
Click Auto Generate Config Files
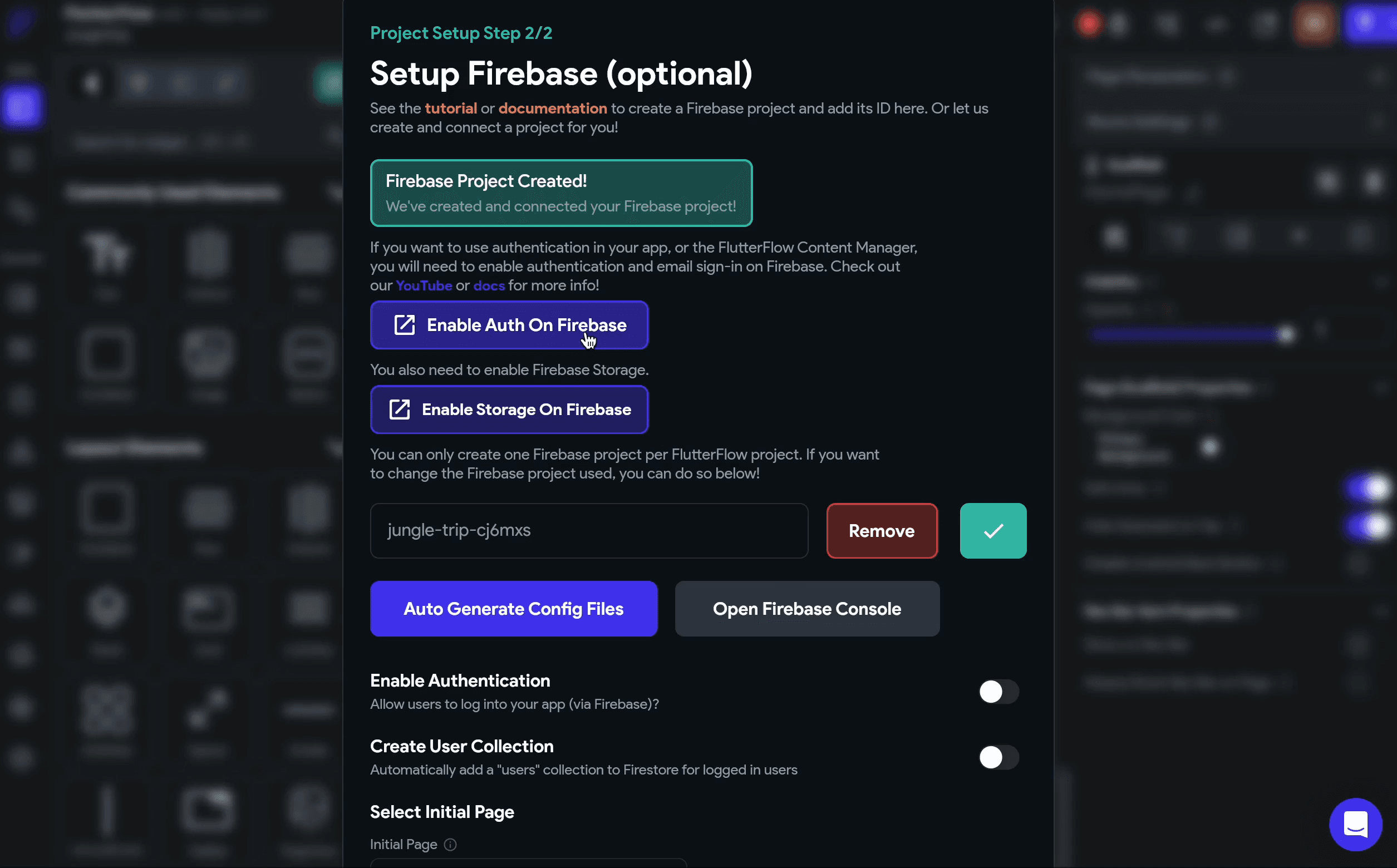pyautogui.click(x=514, y=609)
